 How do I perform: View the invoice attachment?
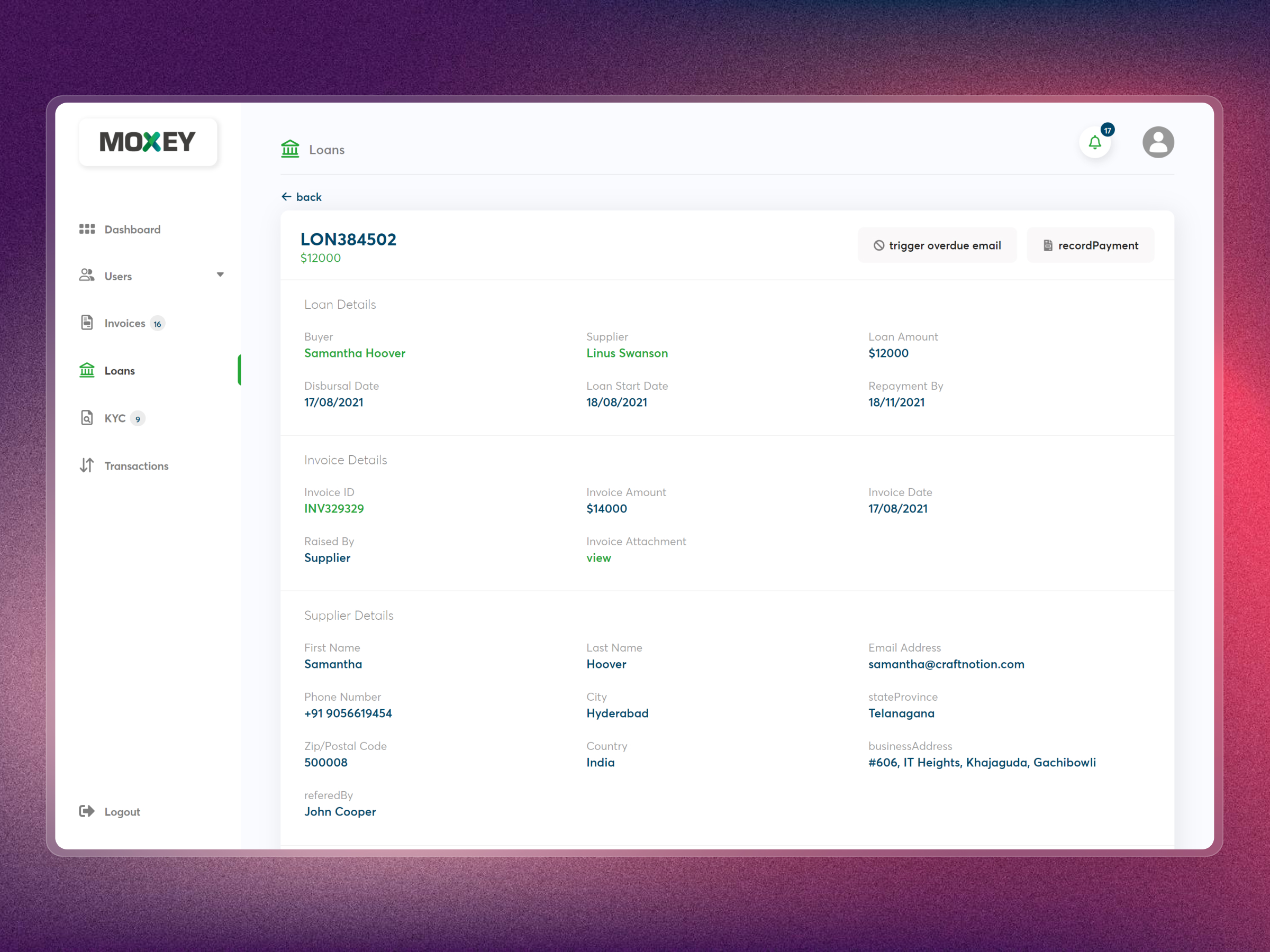click(599, 557)
